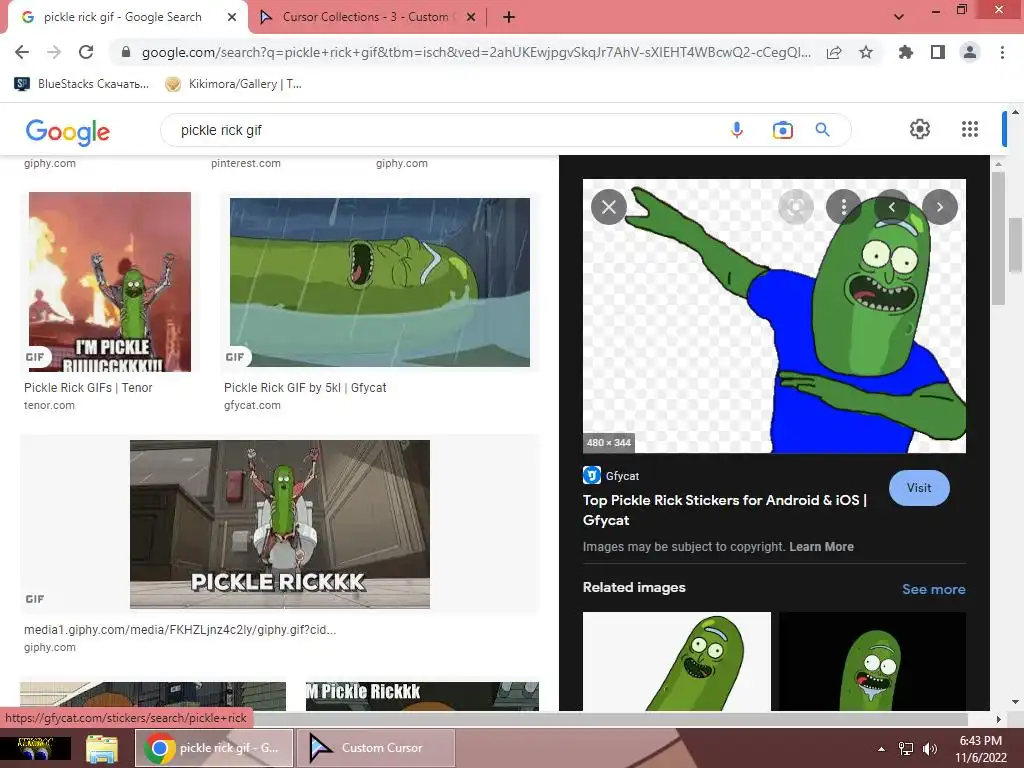Start voice search with microphone icon

[737, 130]
